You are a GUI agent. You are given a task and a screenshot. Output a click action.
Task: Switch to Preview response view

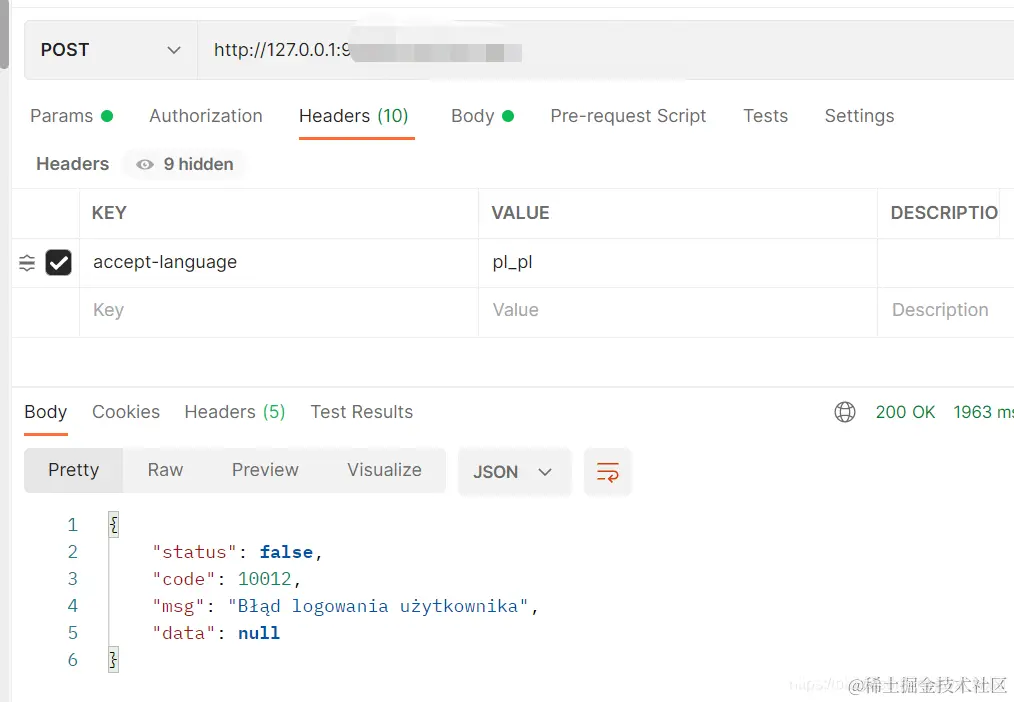click(x=265, y=470)
